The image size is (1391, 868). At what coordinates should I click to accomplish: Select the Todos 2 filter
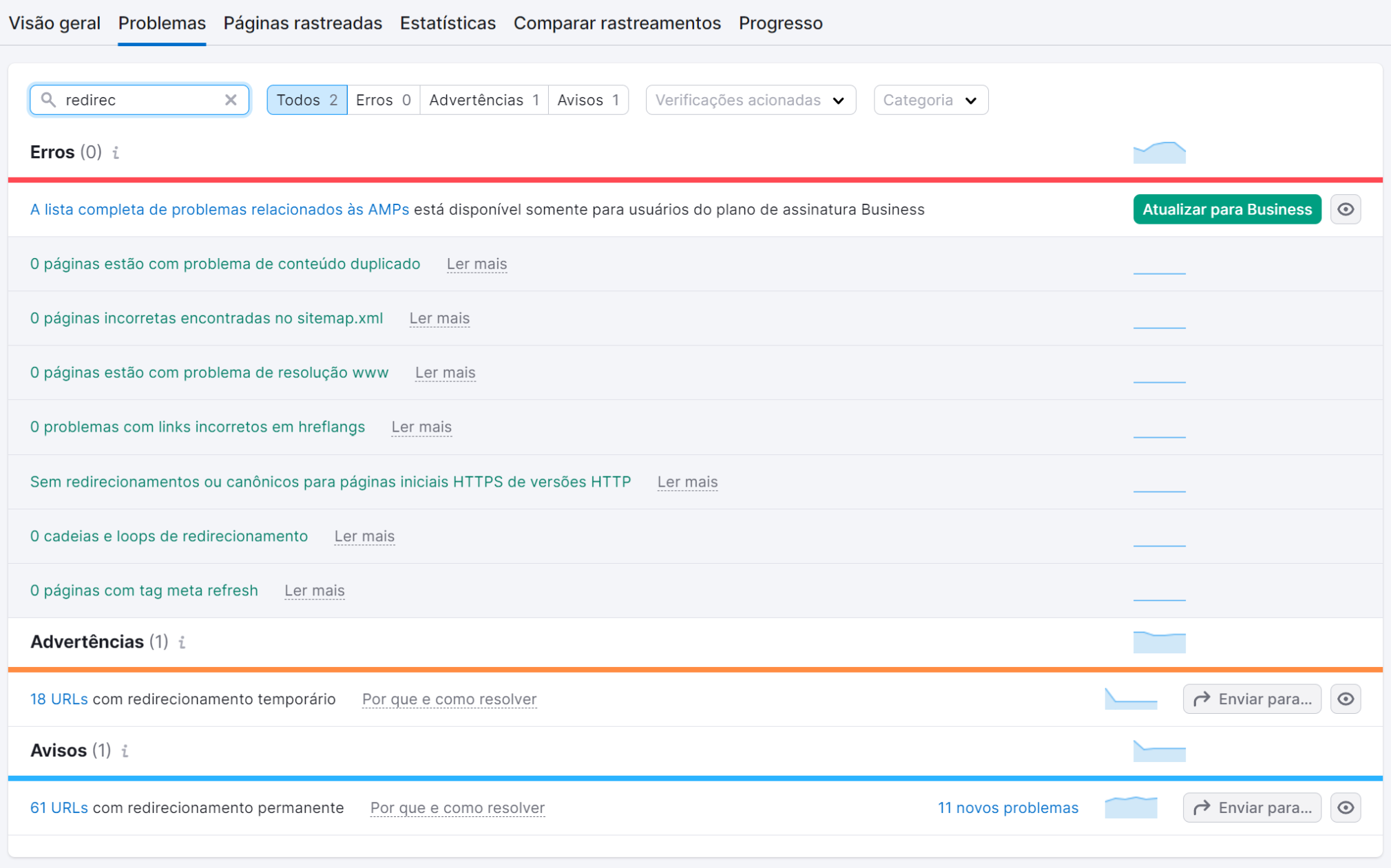coord(307,100)
